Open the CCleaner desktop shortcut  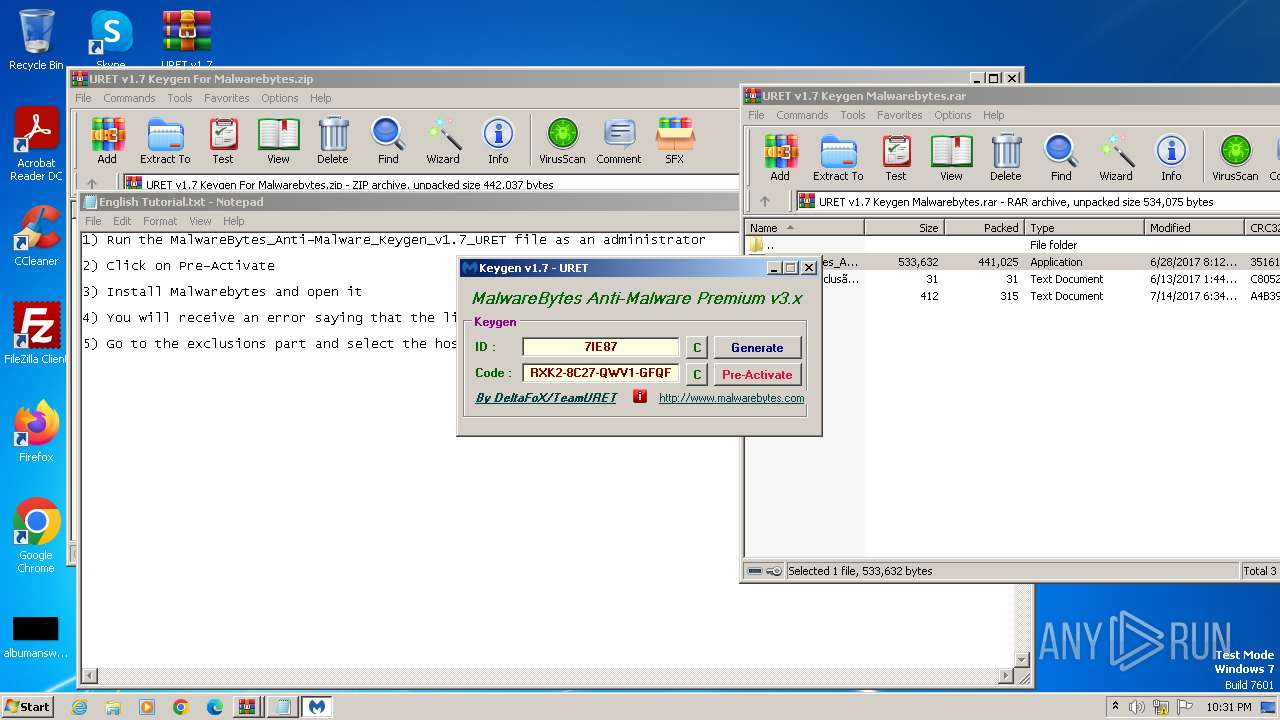[x=36, y=236]
